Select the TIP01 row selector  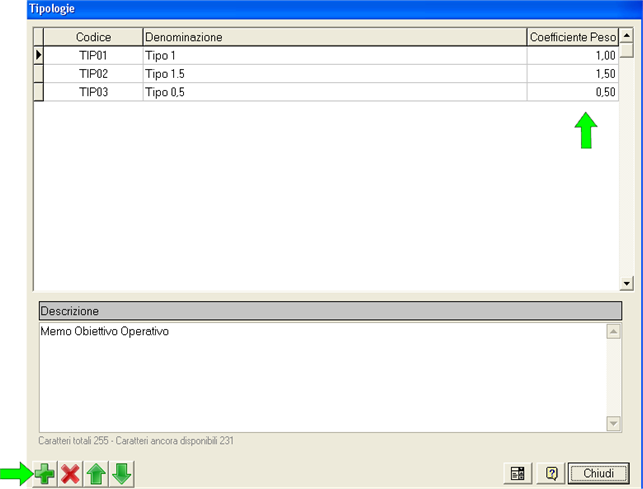click(x=39, y=55)
